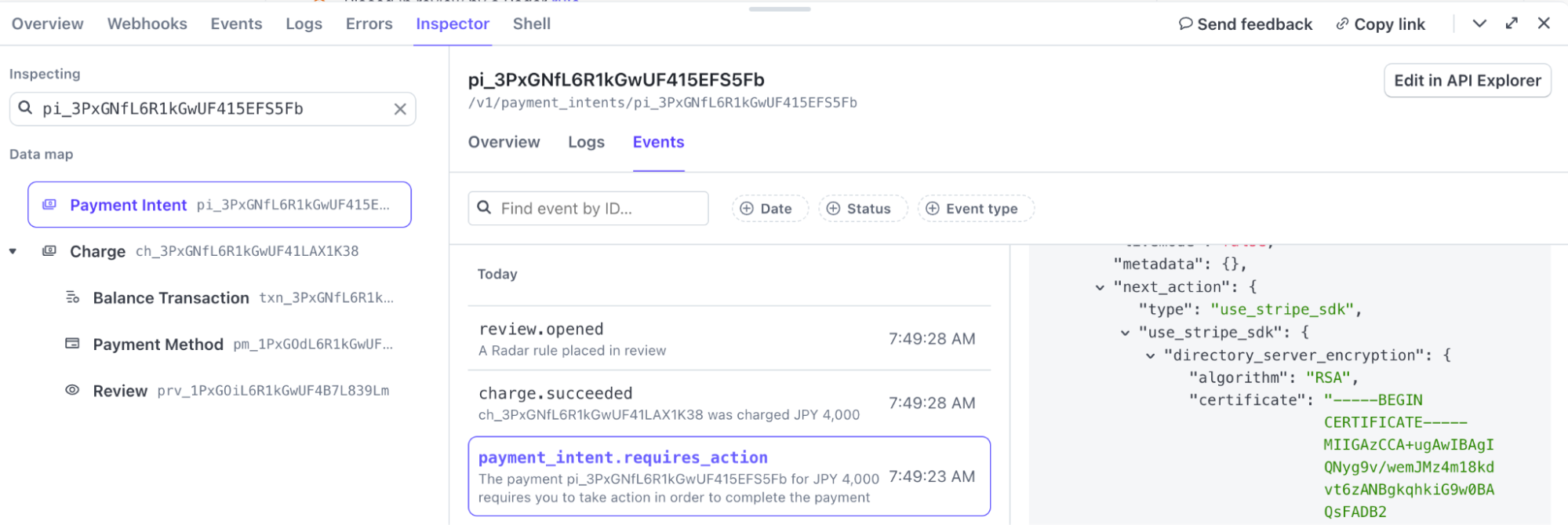Collapse the use_stripe_sdk JSON node
Viewport: 1568px width, 525px height.
(1125, 333)
